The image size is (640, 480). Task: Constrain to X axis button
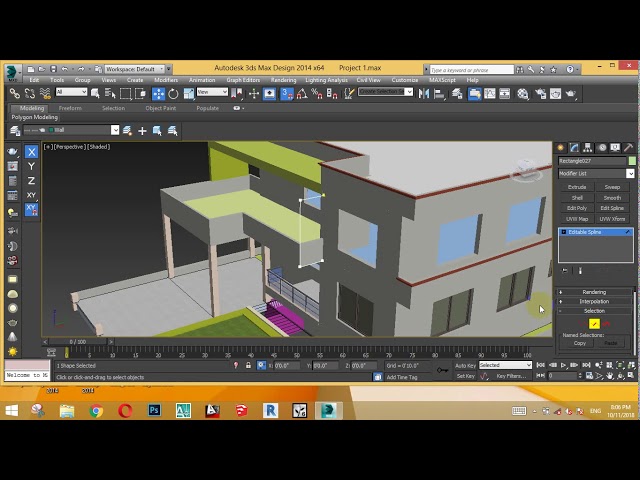[31, 152]
